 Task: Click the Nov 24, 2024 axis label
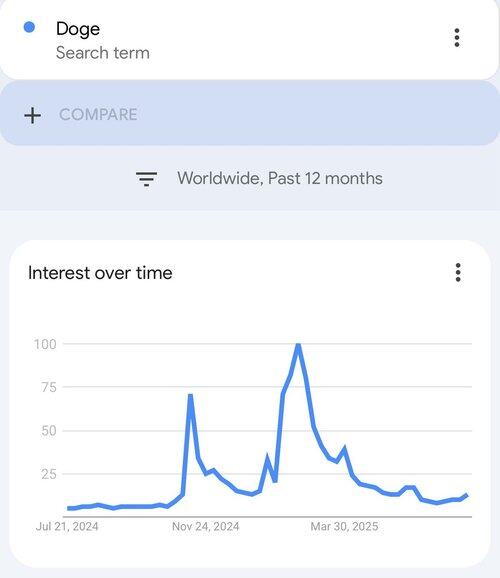click(x=206, y=526)
